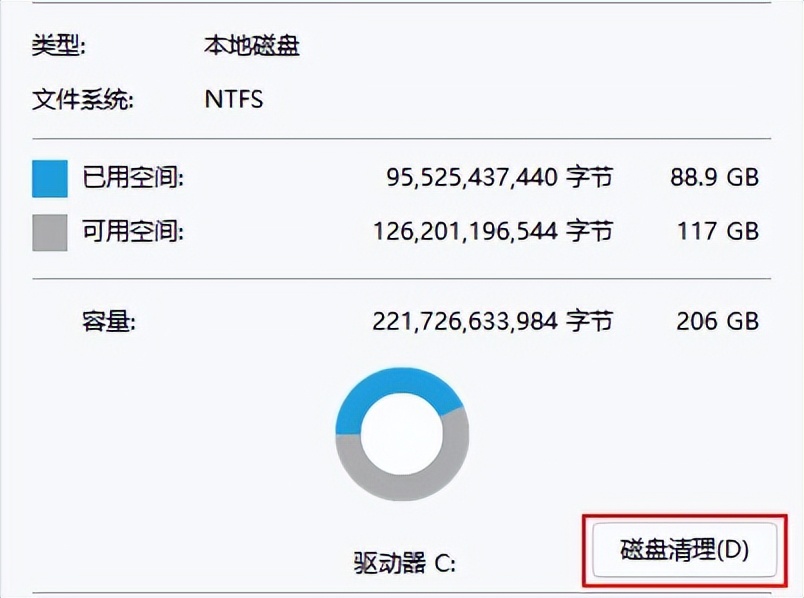Click the gray free portion of donut chart

[x=402, y=486]
